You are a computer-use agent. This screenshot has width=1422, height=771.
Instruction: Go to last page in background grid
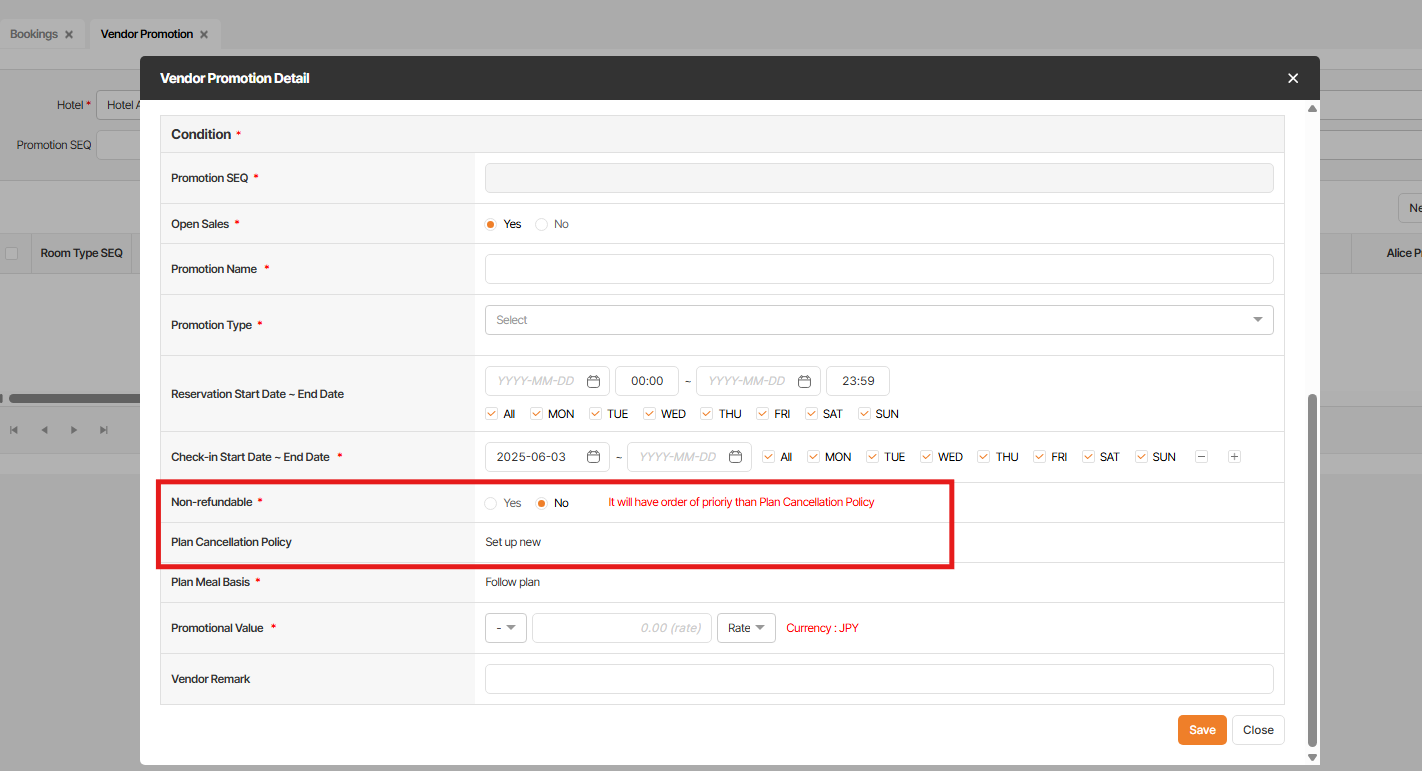click(104, 430)
